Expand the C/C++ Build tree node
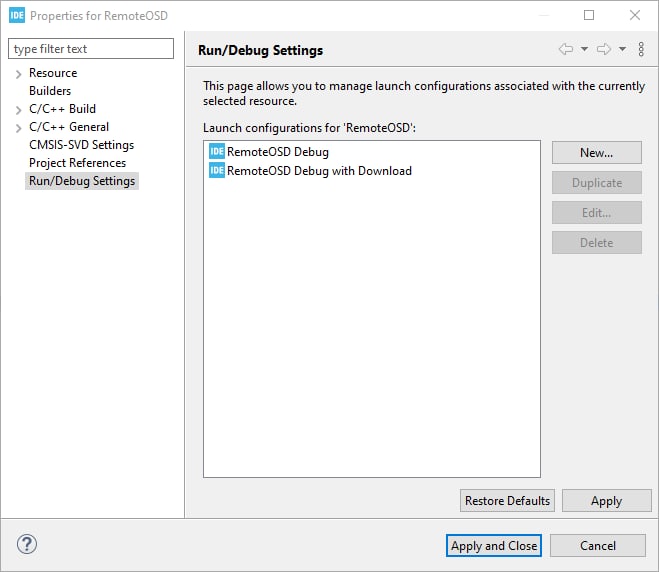The width and height of the screenshot is (659, 572). click(x=18, y=110)
